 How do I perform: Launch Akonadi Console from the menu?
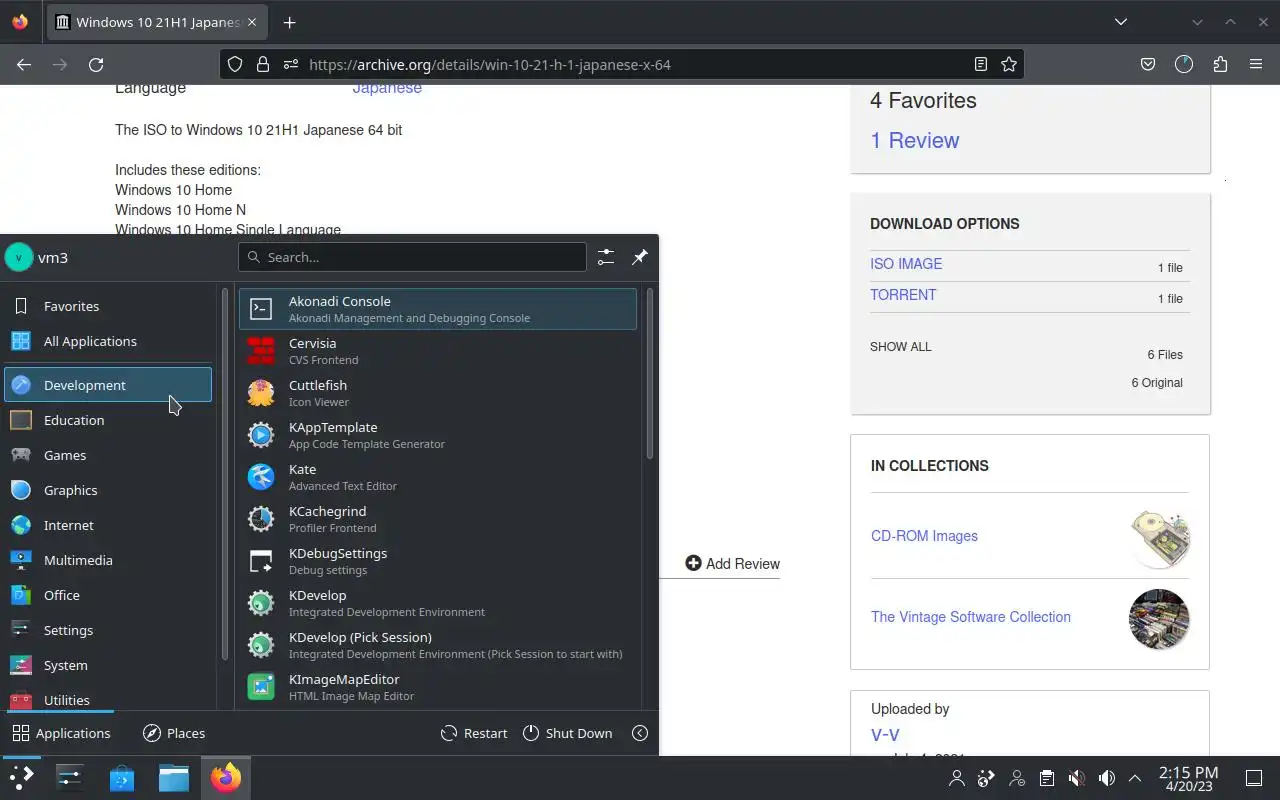(x=437, y=309)
